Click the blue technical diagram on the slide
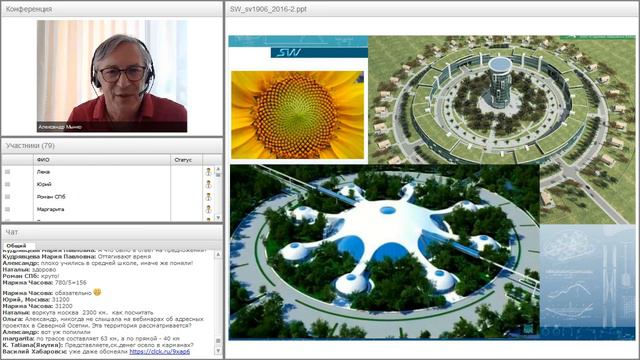The height and width of the screenshot is (360, 640). [588, 282]
